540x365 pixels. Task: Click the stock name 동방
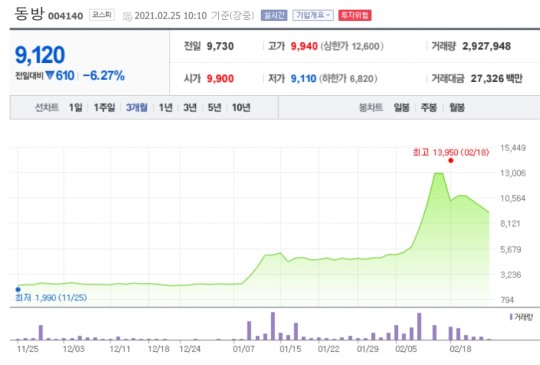30,14
